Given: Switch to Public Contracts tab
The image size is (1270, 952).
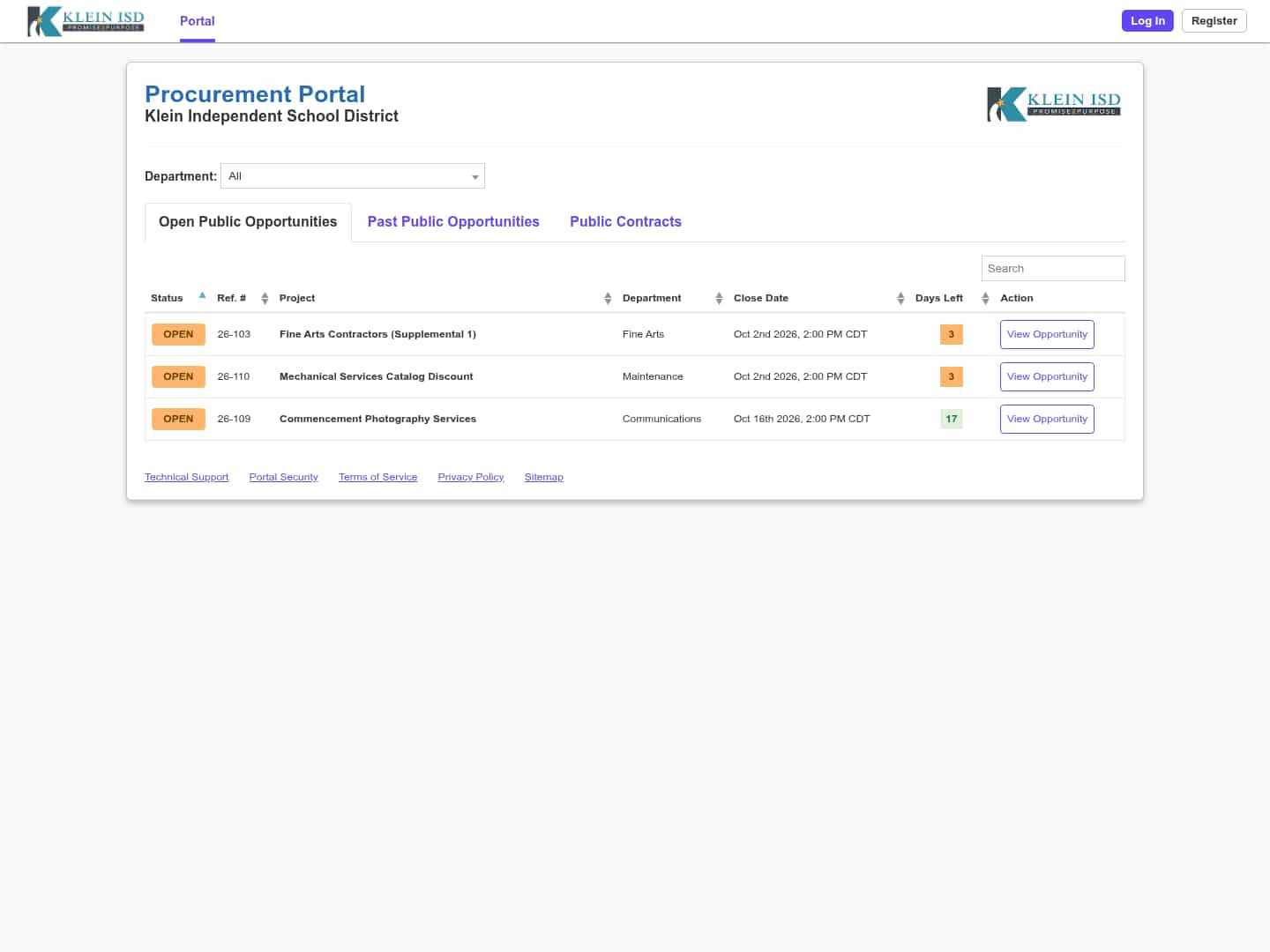Looking at the screenshot, I should [625, 222].
